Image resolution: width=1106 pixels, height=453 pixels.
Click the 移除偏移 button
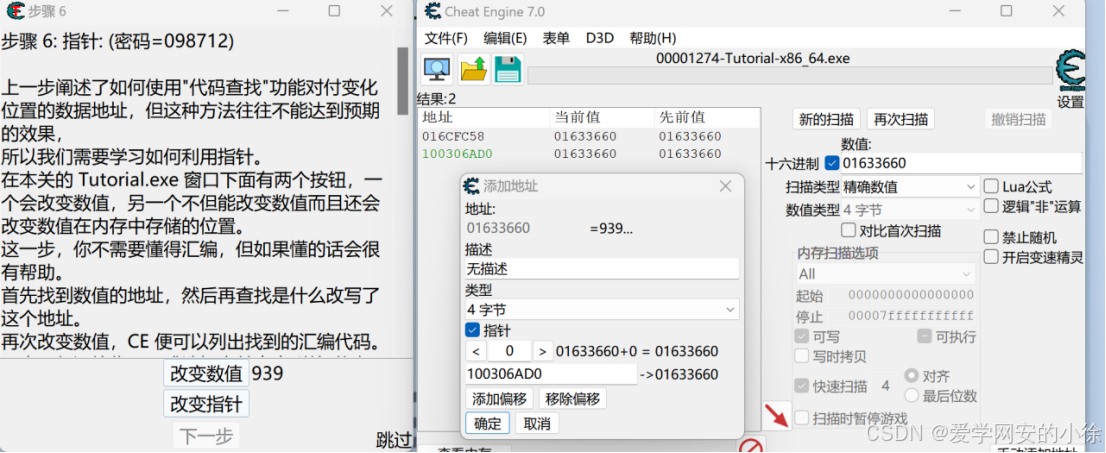(573, 399)
